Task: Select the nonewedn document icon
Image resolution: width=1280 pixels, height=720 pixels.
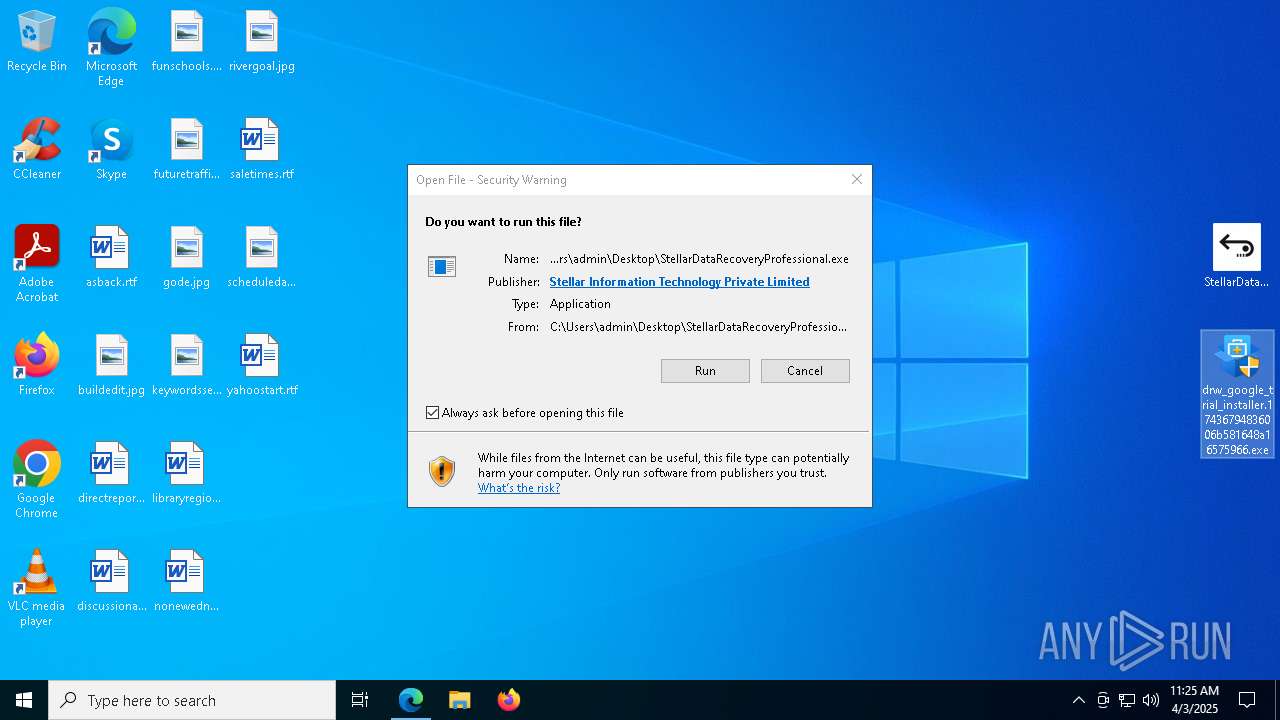Action: 186,582
